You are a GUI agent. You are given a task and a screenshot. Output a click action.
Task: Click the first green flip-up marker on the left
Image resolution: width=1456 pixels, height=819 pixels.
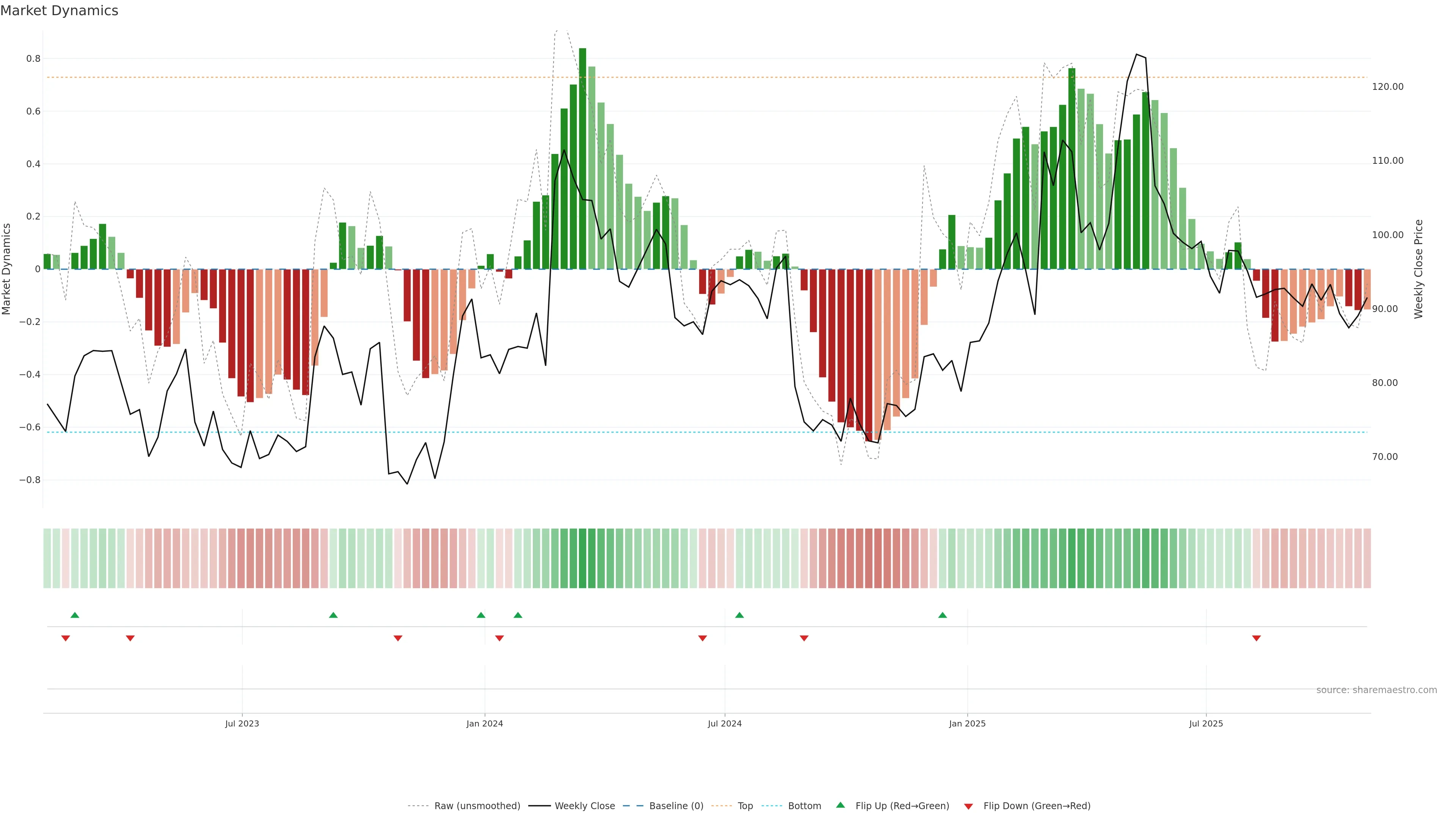coord(75,615)
